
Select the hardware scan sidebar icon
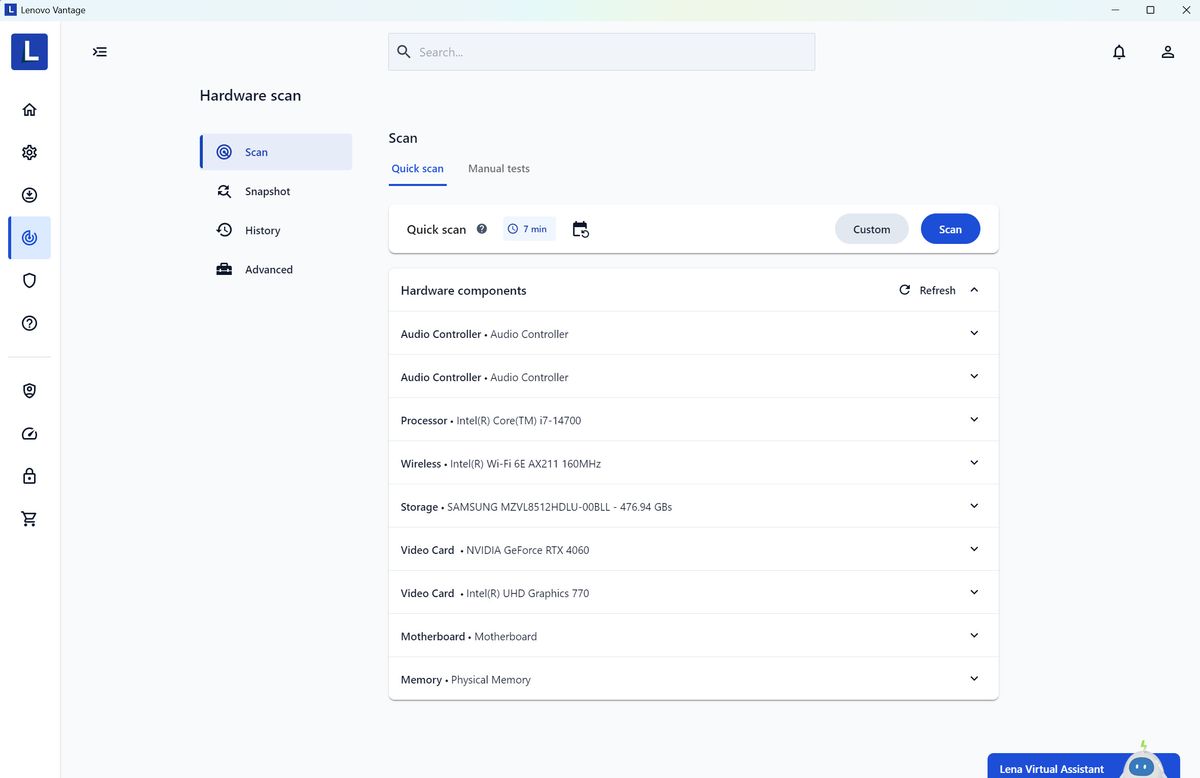29,238
